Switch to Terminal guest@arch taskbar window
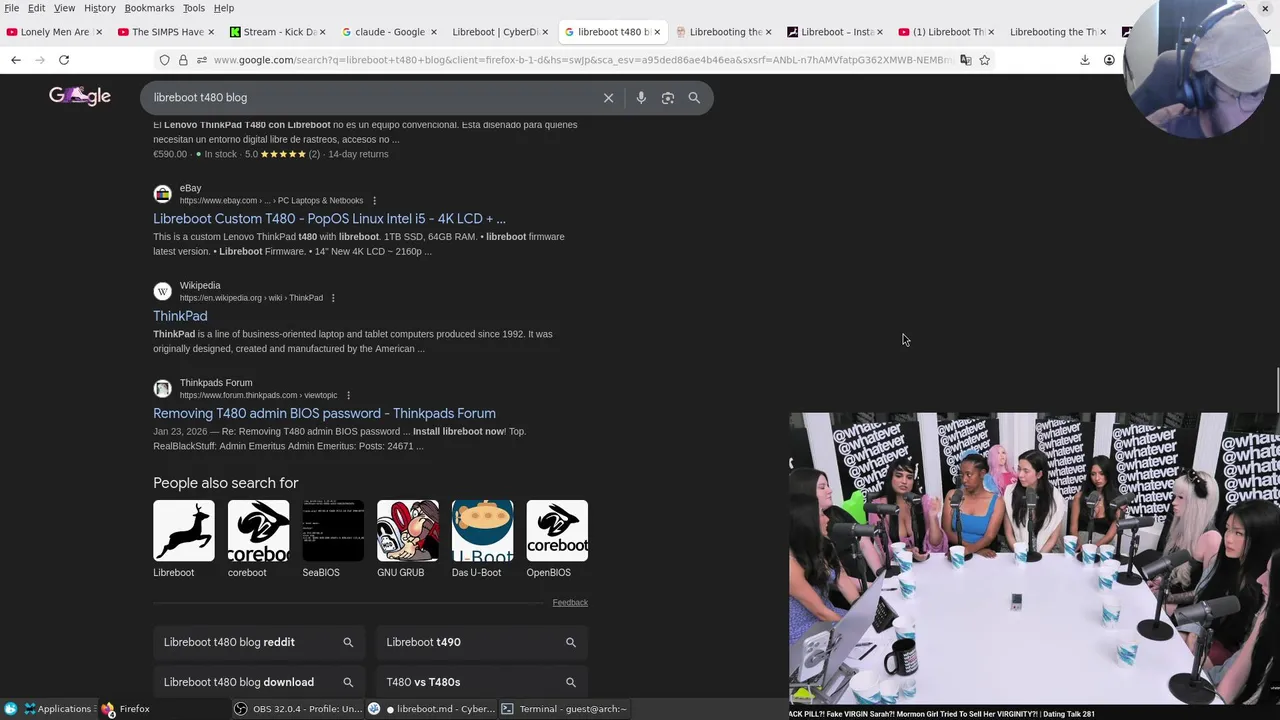Viewport: 1280px width, 720px height. click(564, 709)
